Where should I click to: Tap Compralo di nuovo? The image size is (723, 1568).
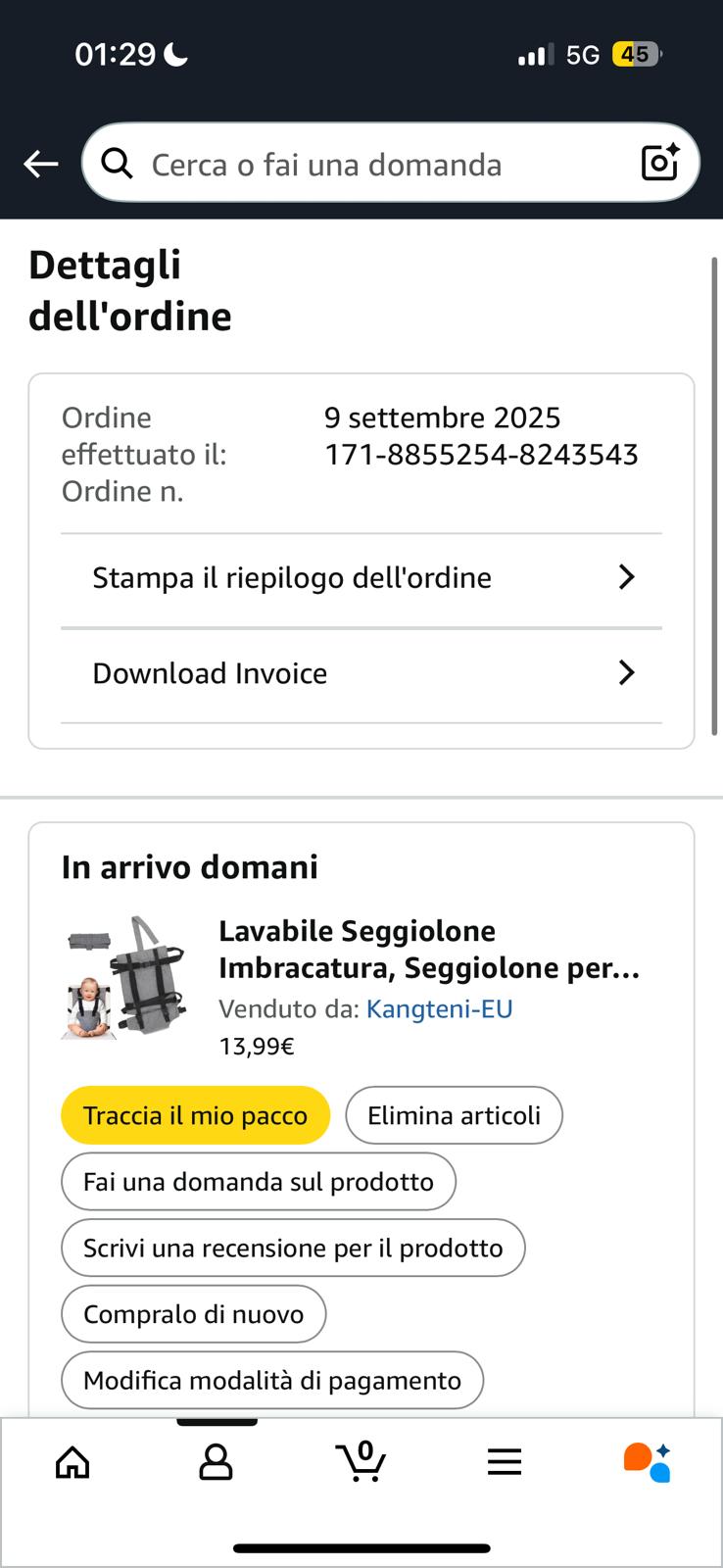[193, 1314]
